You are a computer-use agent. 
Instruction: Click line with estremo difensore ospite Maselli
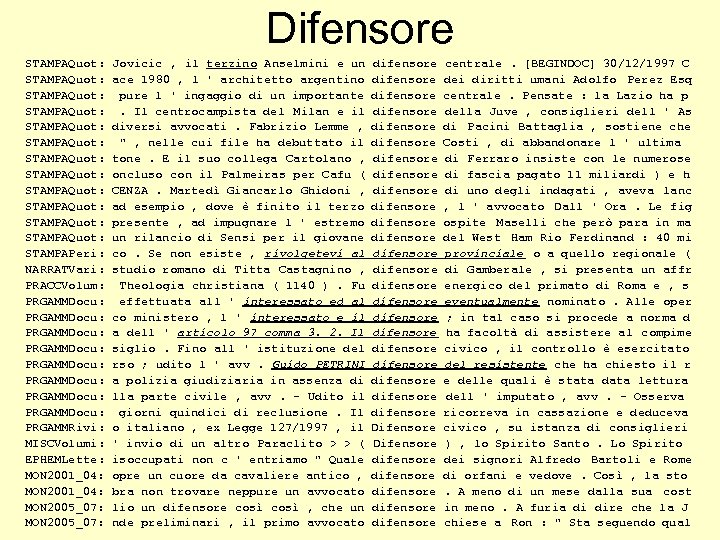[x=358, y=223]
